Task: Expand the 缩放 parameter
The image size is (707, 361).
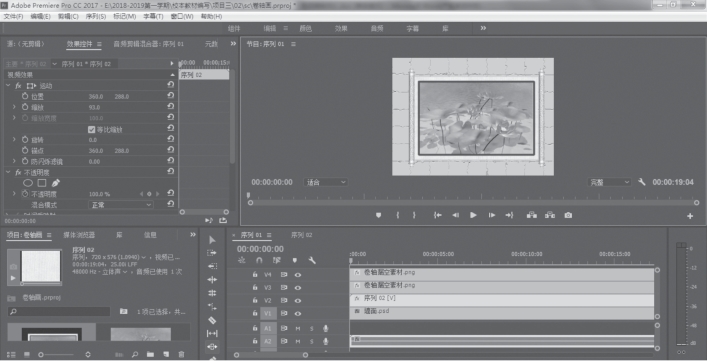Action: click(x=14, y=107)
